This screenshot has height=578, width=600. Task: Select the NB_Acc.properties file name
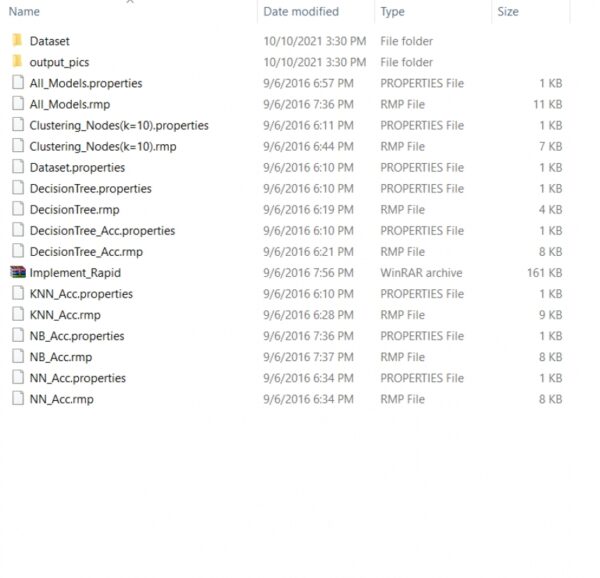click(77, 336)
